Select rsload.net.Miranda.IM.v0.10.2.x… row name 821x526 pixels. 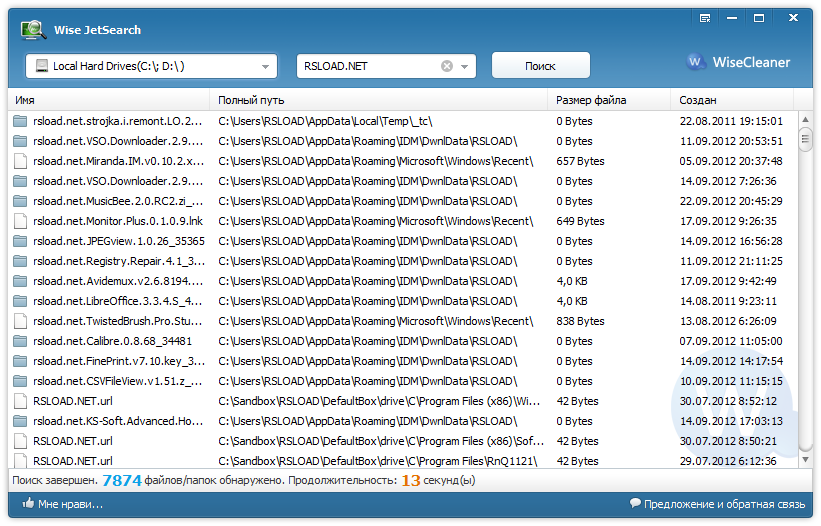pyautogui.click(x=118, y=161)
